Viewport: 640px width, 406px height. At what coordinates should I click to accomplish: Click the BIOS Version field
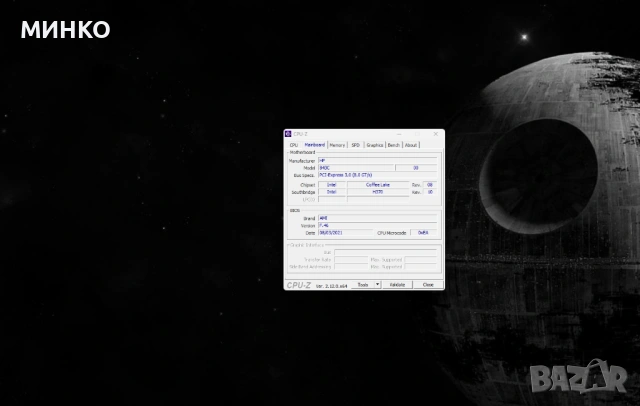click(x=378, y=225)
